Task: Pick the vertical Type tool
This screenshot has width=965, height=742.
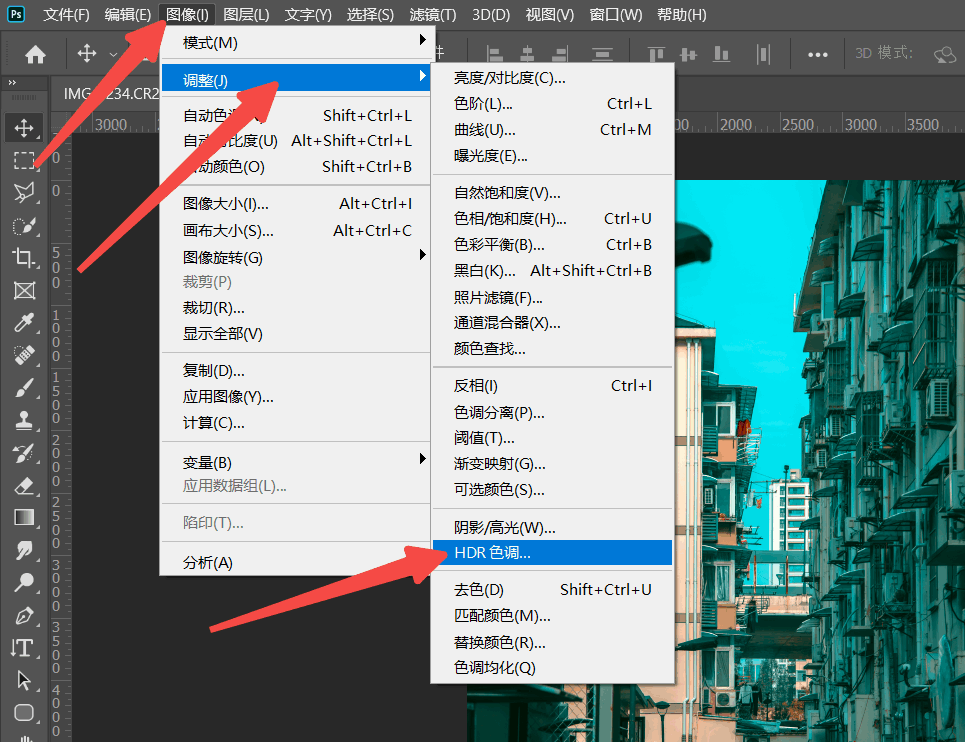Action: coord(24,648)
